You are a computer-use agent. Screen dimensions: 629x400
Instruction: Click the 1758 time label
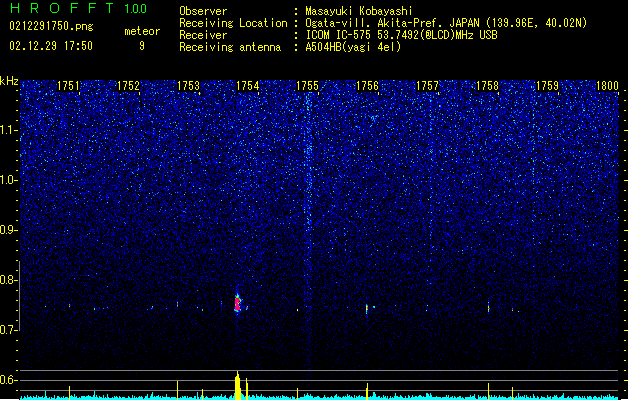(487, 86)
